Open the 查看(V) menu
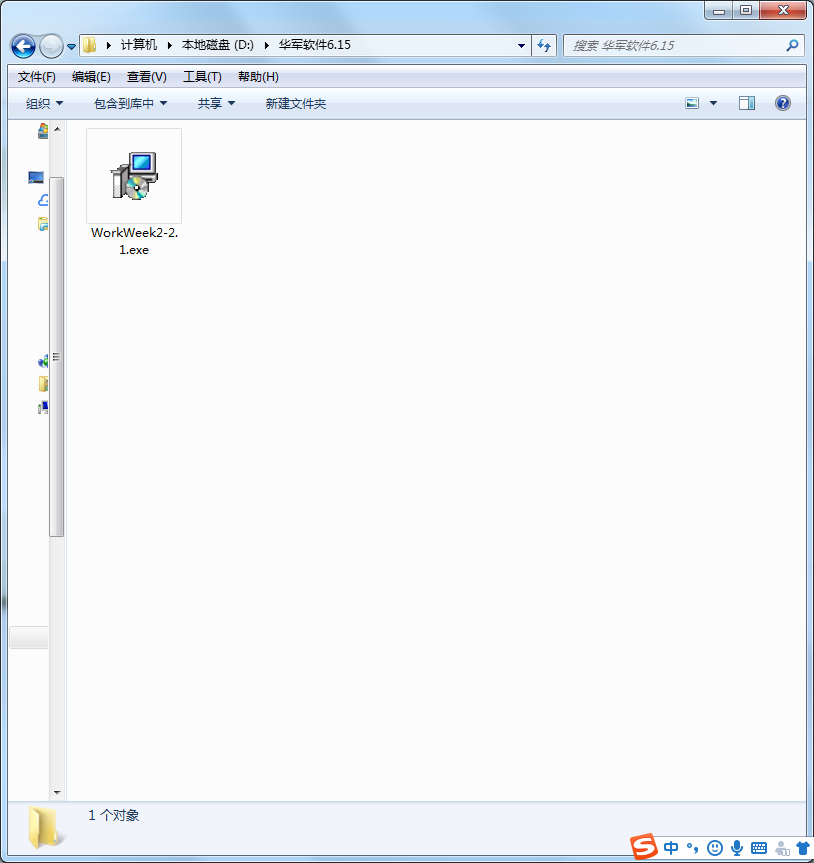Viewport: 814px width, 863px height. (147, 77)
